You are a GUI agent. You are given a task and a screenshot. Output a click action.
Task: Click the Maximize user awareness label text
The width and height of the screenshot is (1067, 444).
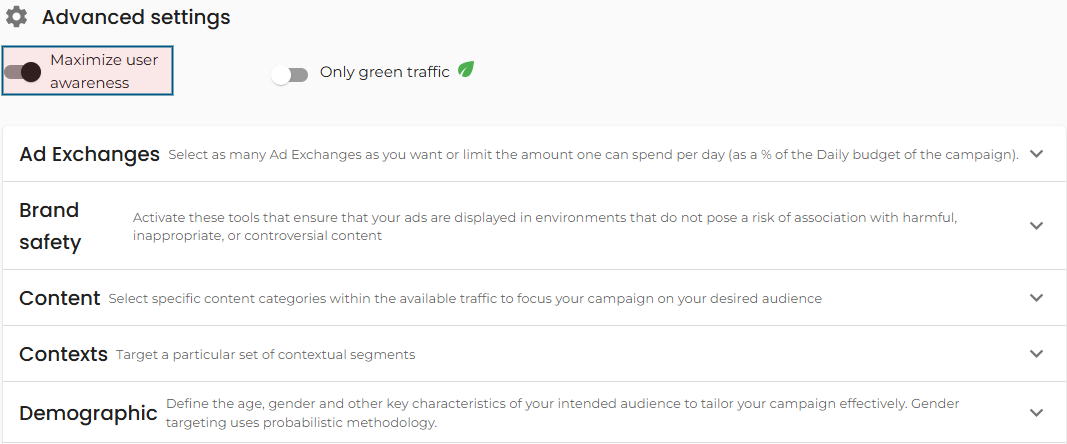[x=104, y=72]
